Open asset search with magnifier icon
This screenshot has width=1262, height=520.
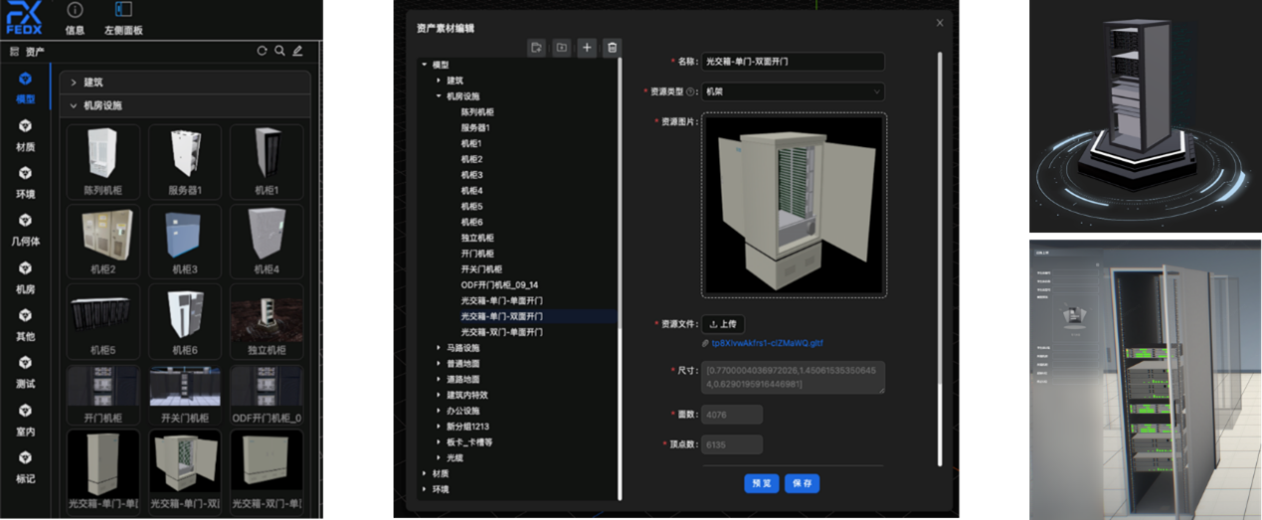(x=279, y=51)
